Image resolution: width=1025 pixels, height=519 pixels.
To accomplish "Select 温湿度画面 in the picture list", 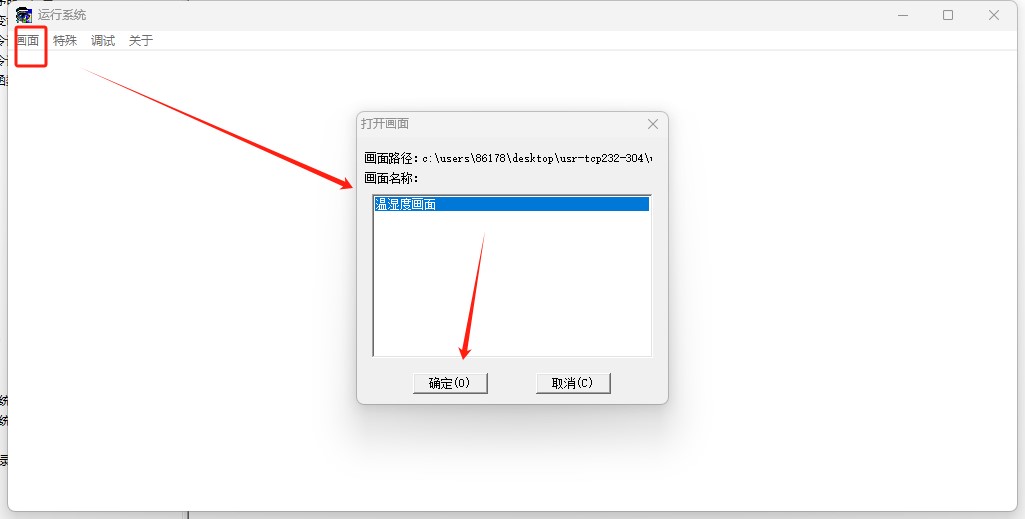I will point(511,205).
